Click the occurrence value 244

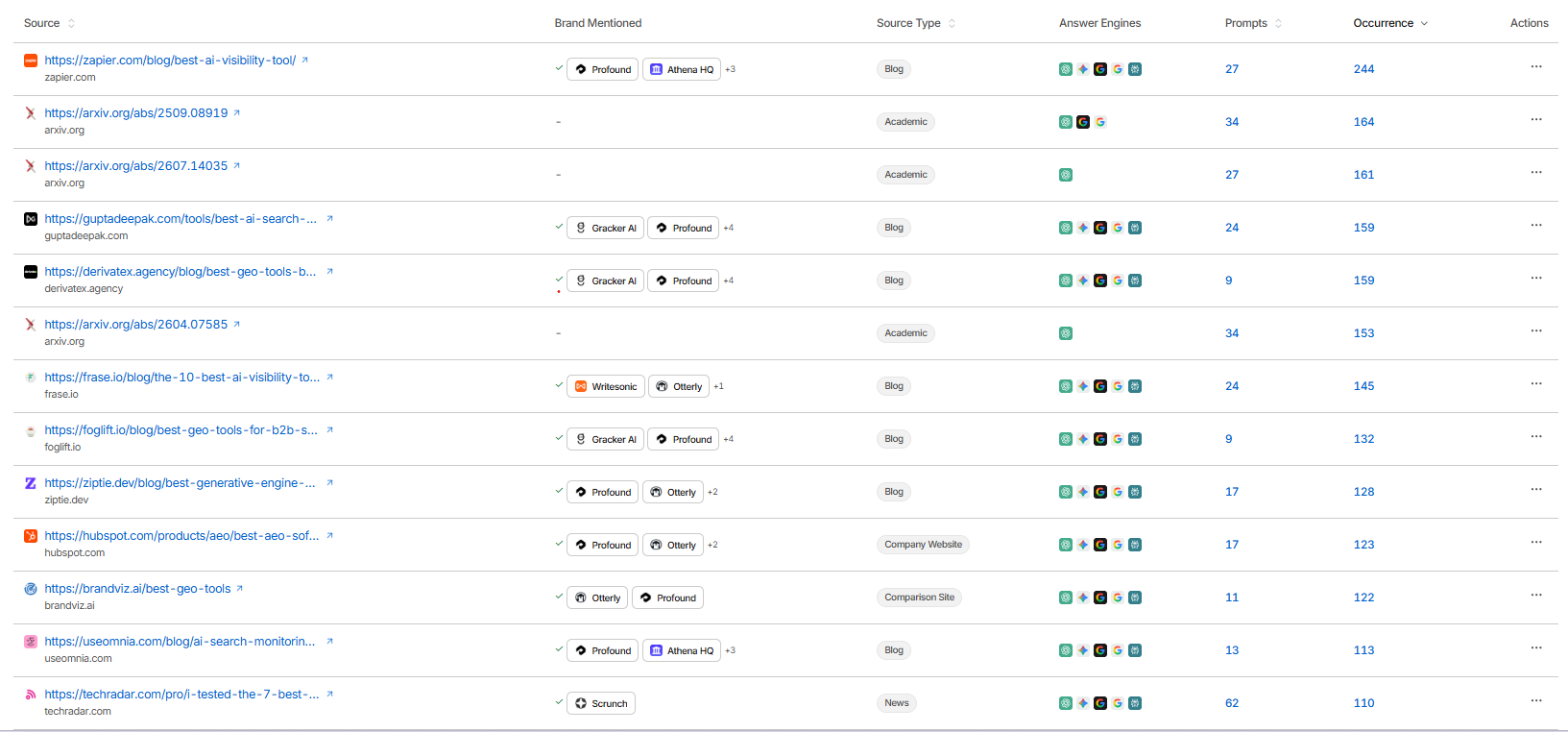1363,69
